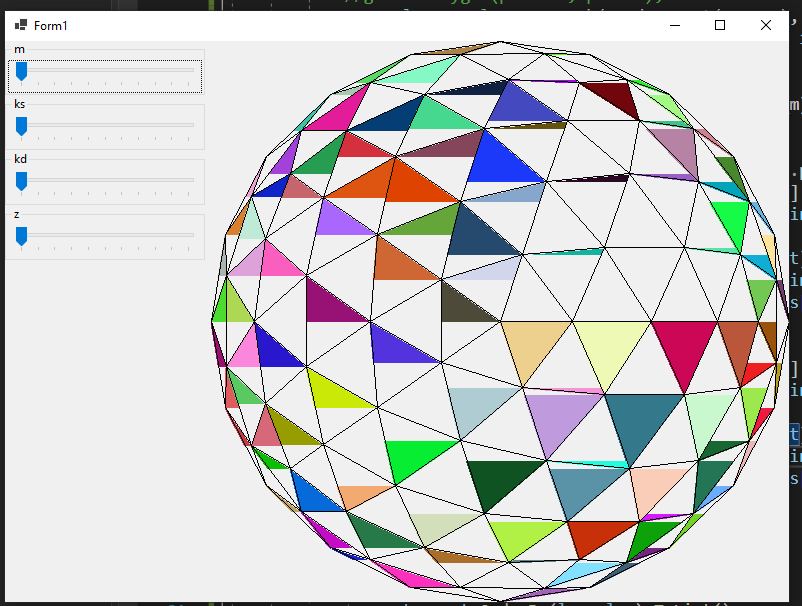Click the Form1 application icon in title bar

click(20, 25)
